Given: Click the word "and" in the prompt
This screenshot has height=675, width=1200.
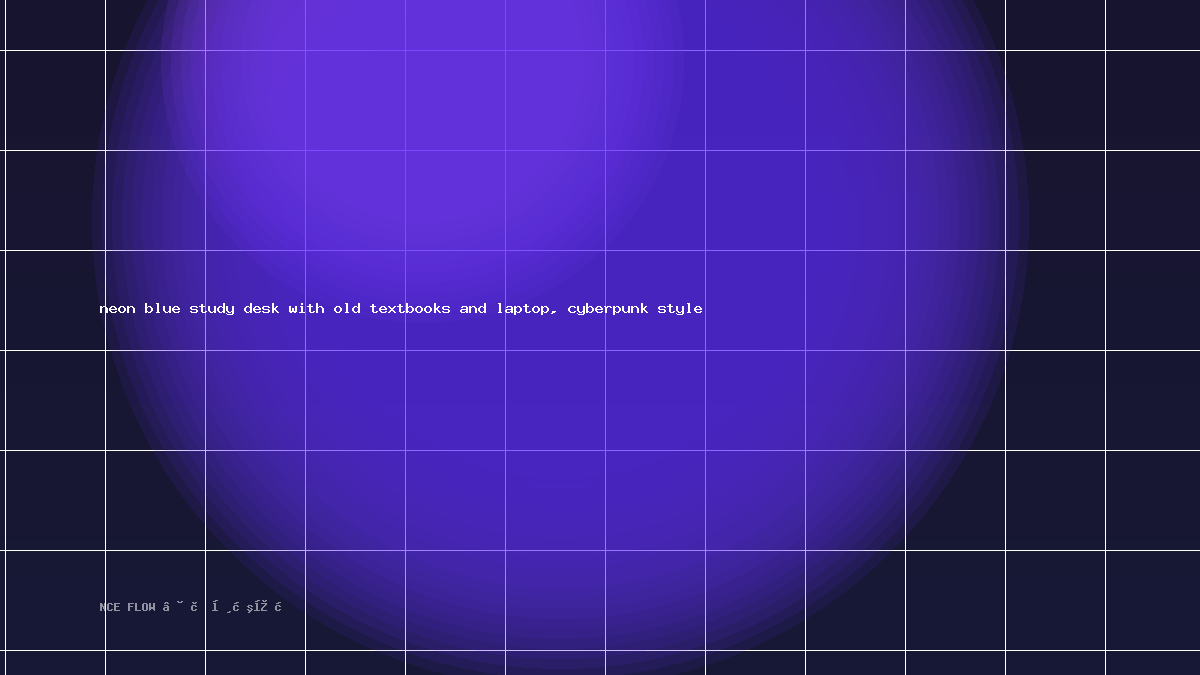Looking at the screenshot, I should (473, 309).
